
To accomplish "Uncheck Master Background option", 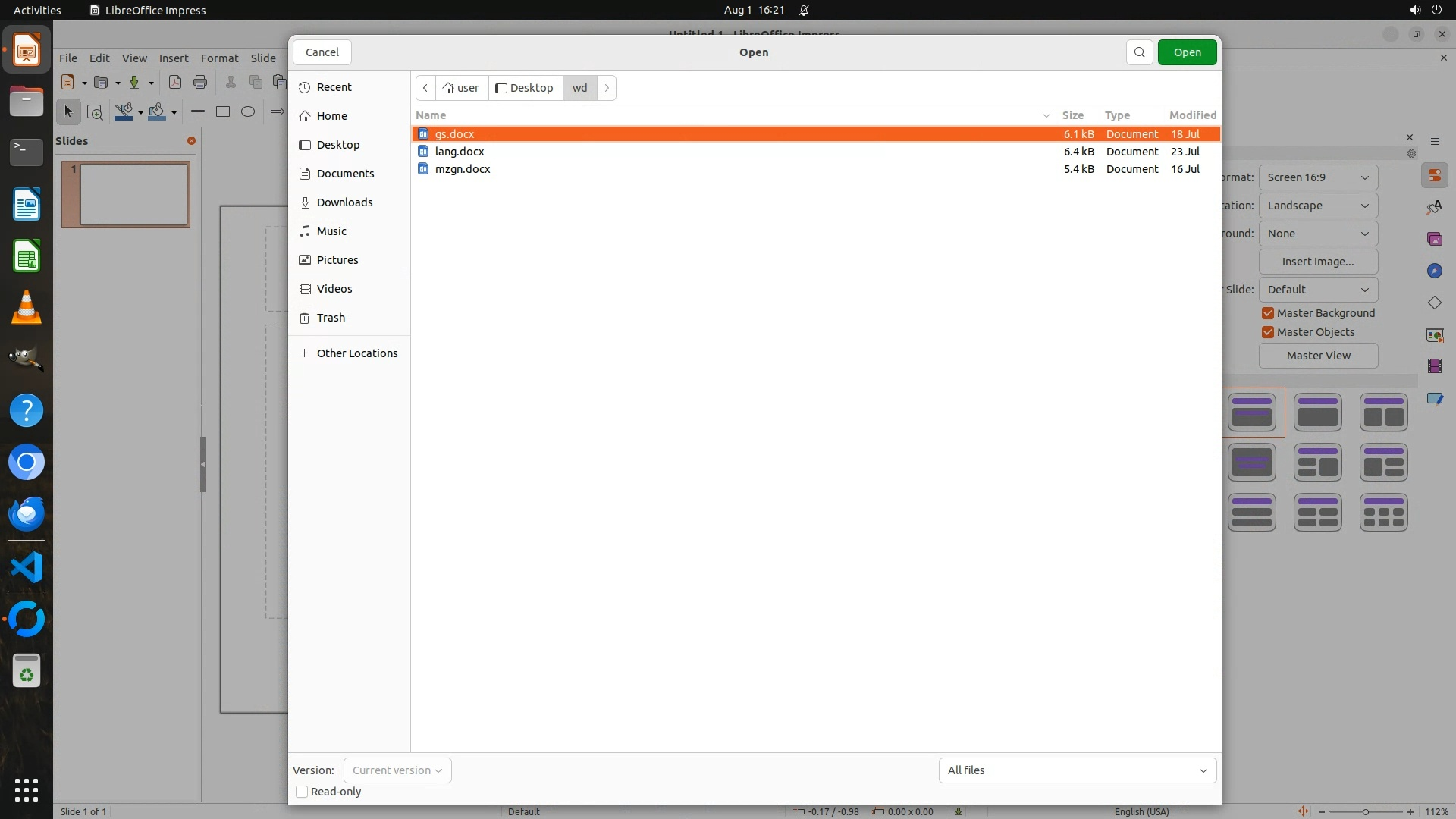I will tap(1268, 313).
